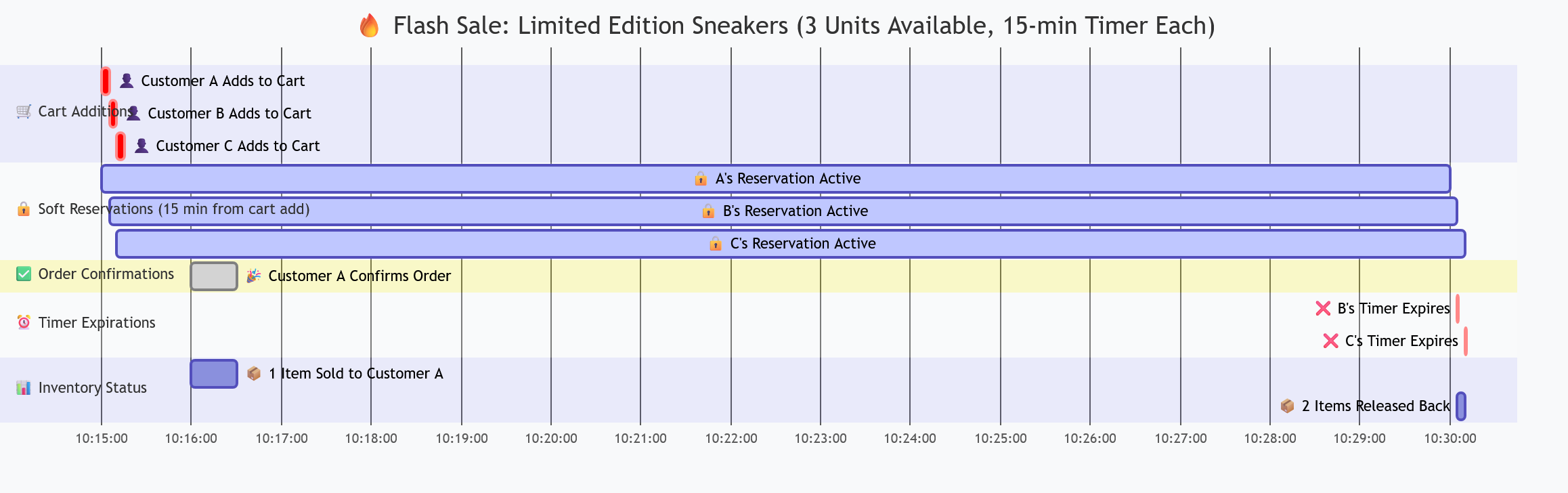Click the alarm clock icon by Timer Expirations
Screen dimensions: 1568x493
click(x=24, y=323)
